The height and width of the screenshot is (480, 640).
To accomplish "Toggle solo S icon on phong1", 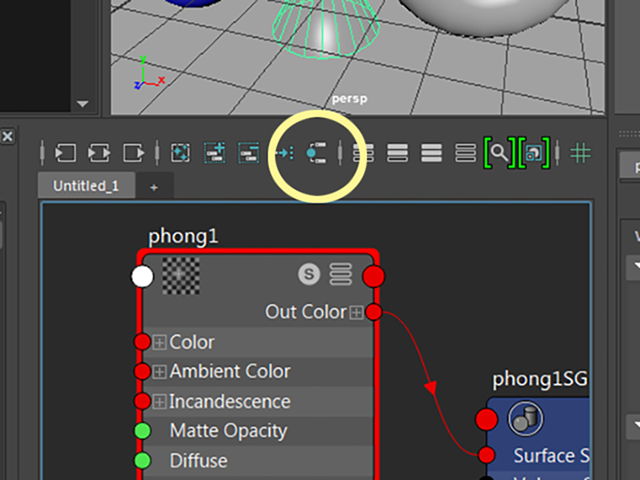I will pos(309,274).
